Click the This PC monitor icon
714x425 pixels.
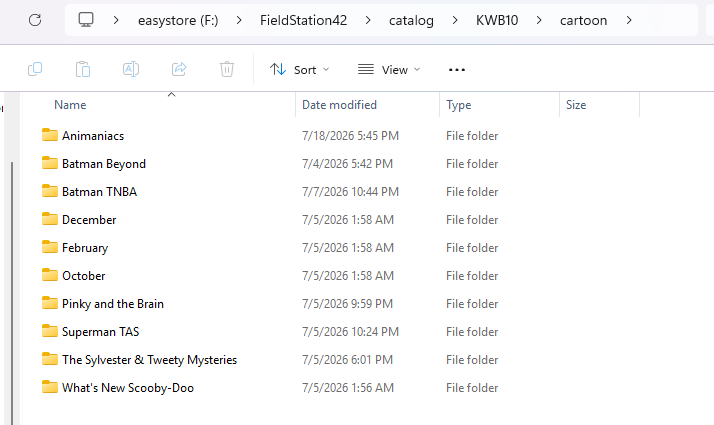tap(86, 20)
